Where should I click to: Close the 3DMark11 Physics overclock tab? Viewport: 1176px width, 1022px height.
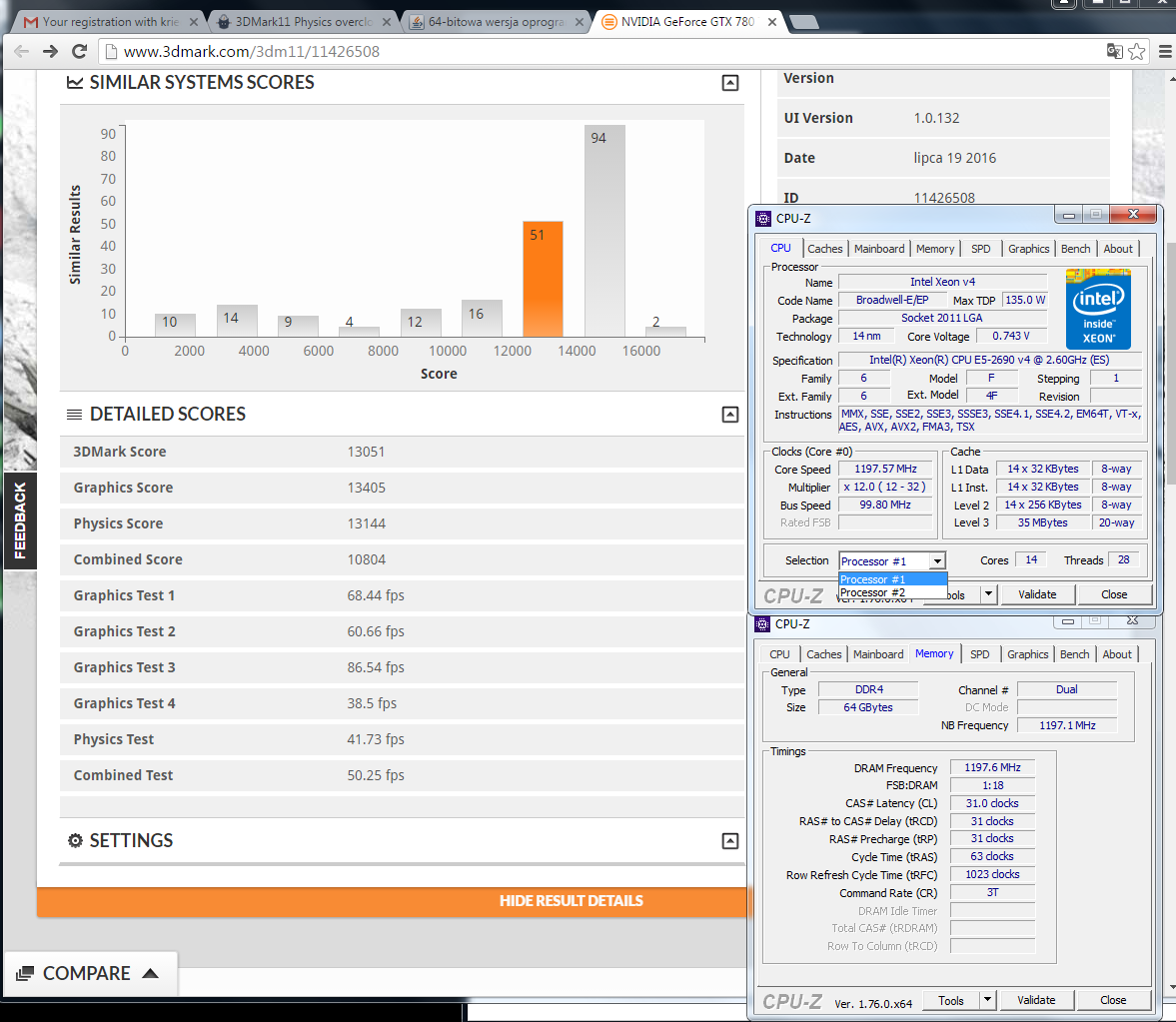[x=387, y=22]
